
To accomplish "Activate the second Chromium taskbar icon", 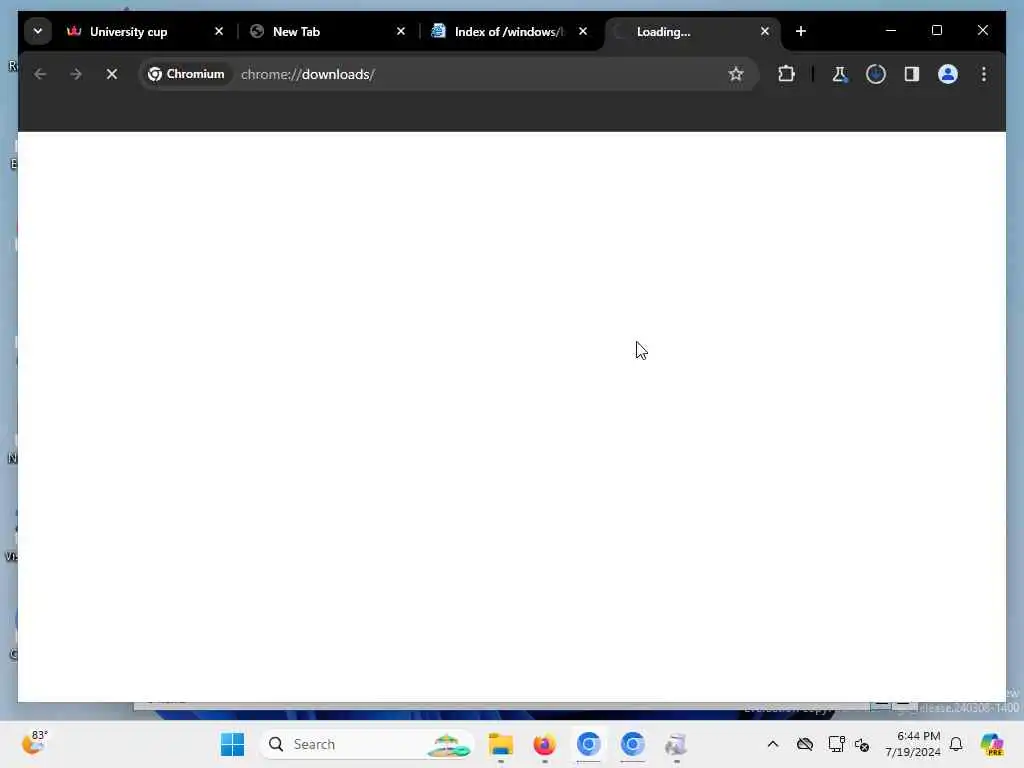I will tap(632, 744).
